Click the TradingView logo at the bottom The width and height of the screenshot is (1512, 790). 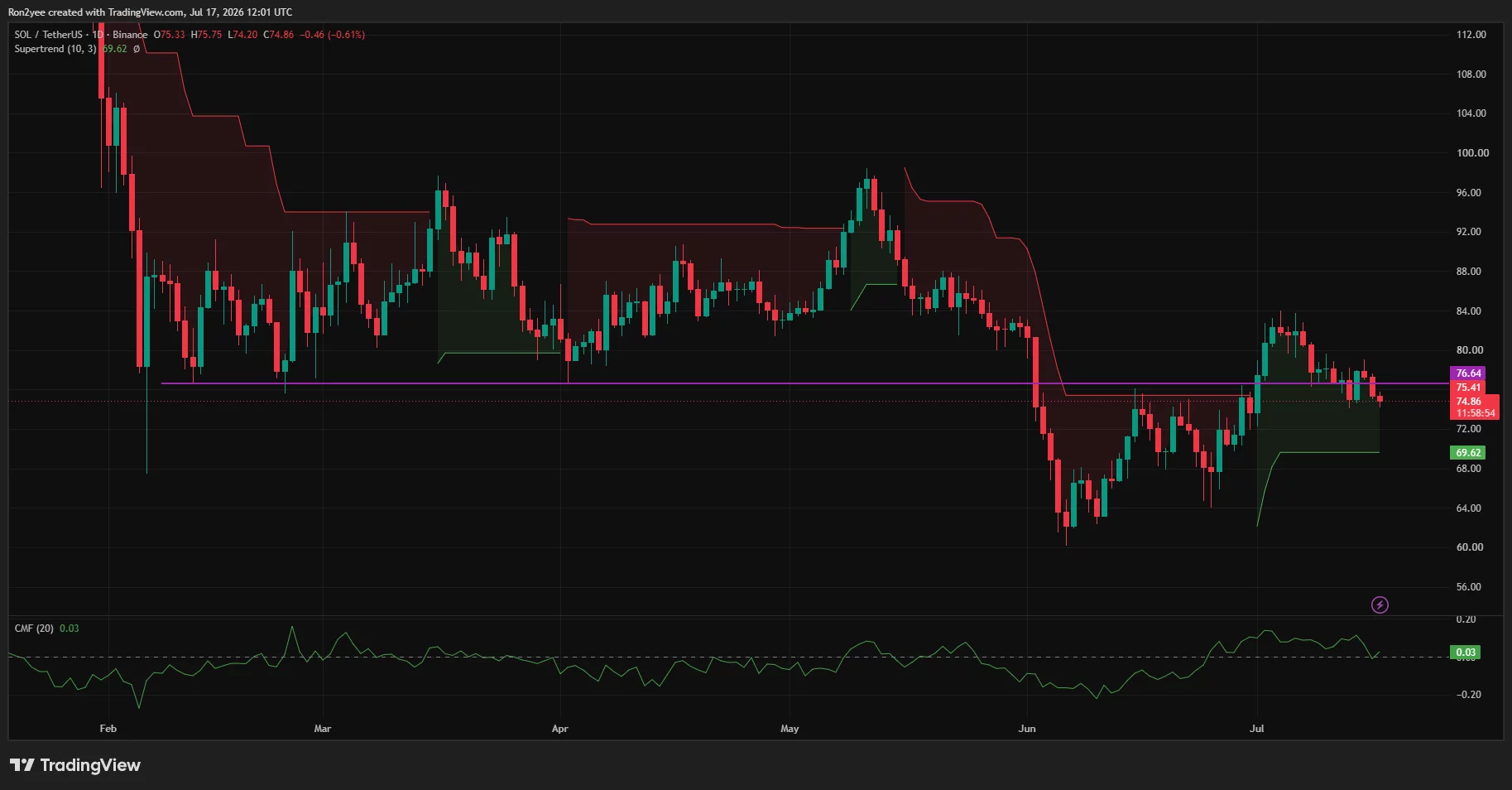point(75,765)
